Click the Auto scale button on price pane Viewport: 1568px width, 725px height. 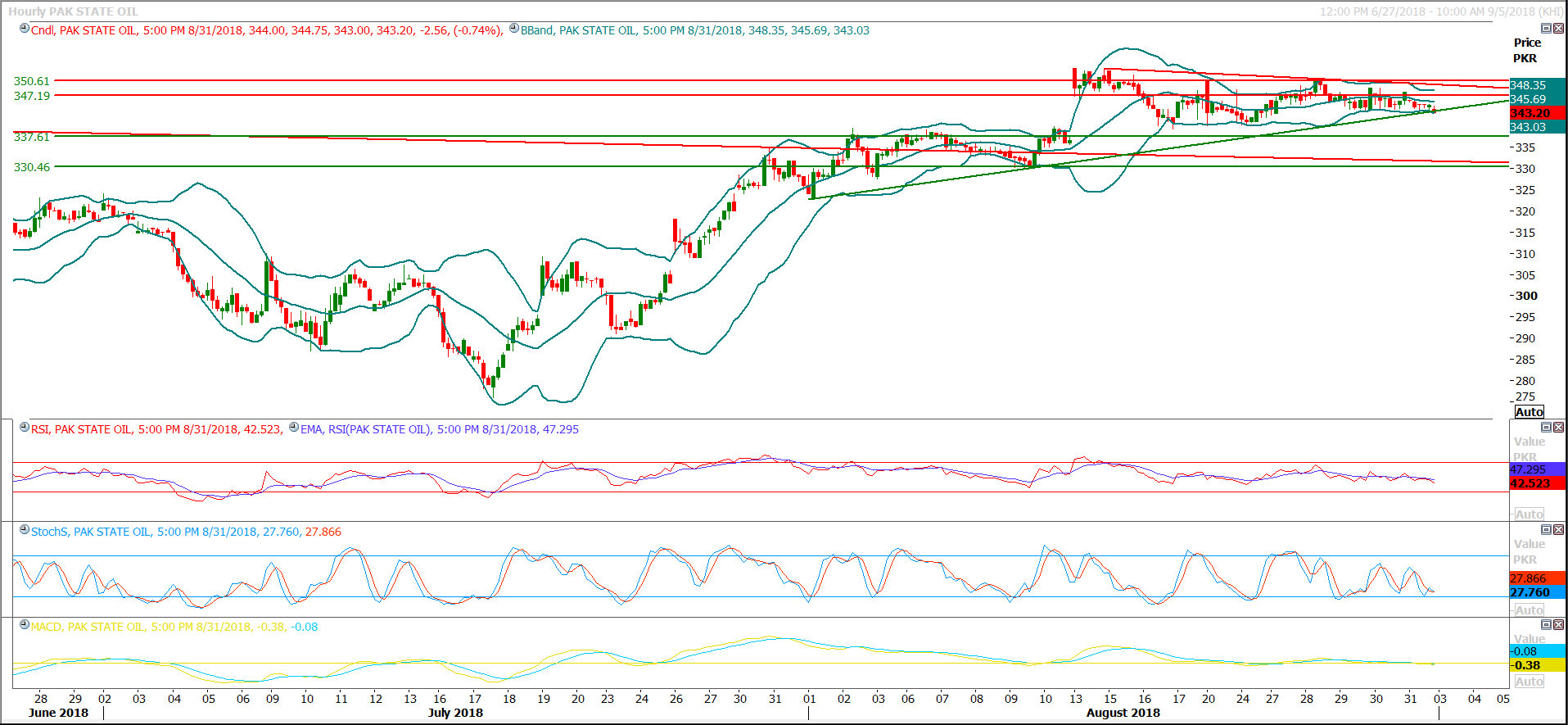pyautogui.click(x=1529, y=412)
